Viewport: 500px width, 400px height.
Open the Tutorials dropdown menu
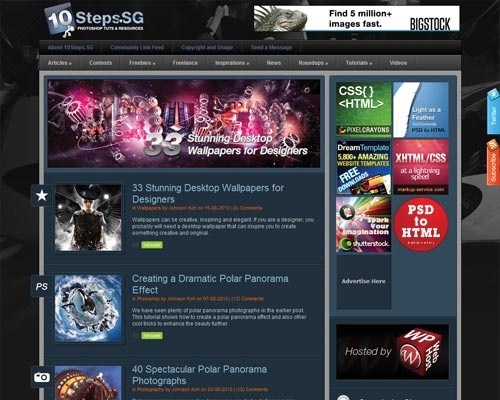(359, 63)
